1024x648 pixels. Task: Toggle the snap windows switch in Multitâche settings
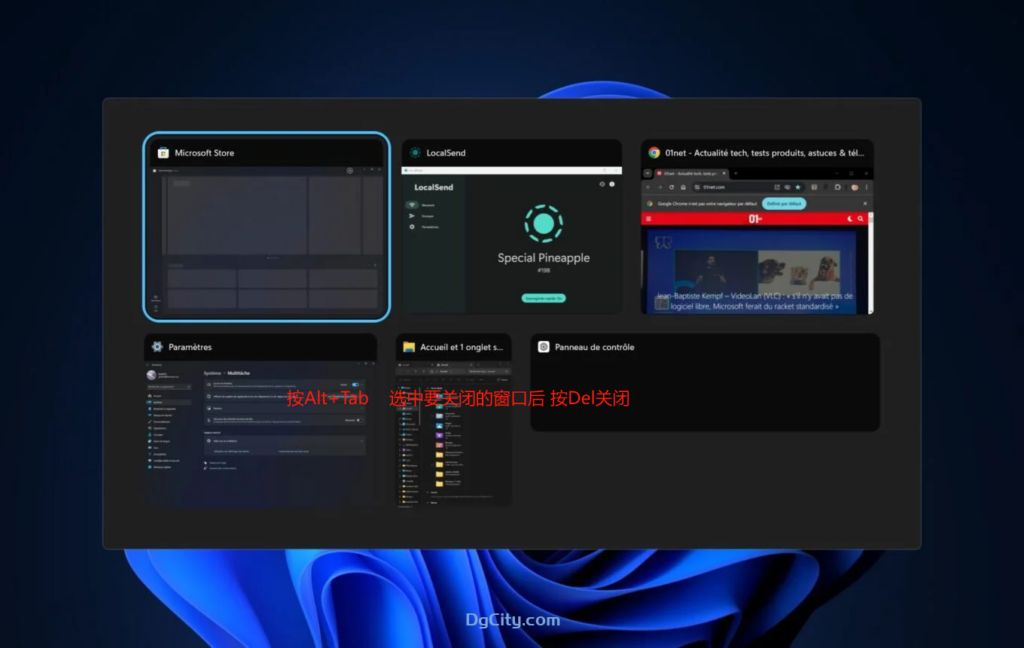(355, 385)
